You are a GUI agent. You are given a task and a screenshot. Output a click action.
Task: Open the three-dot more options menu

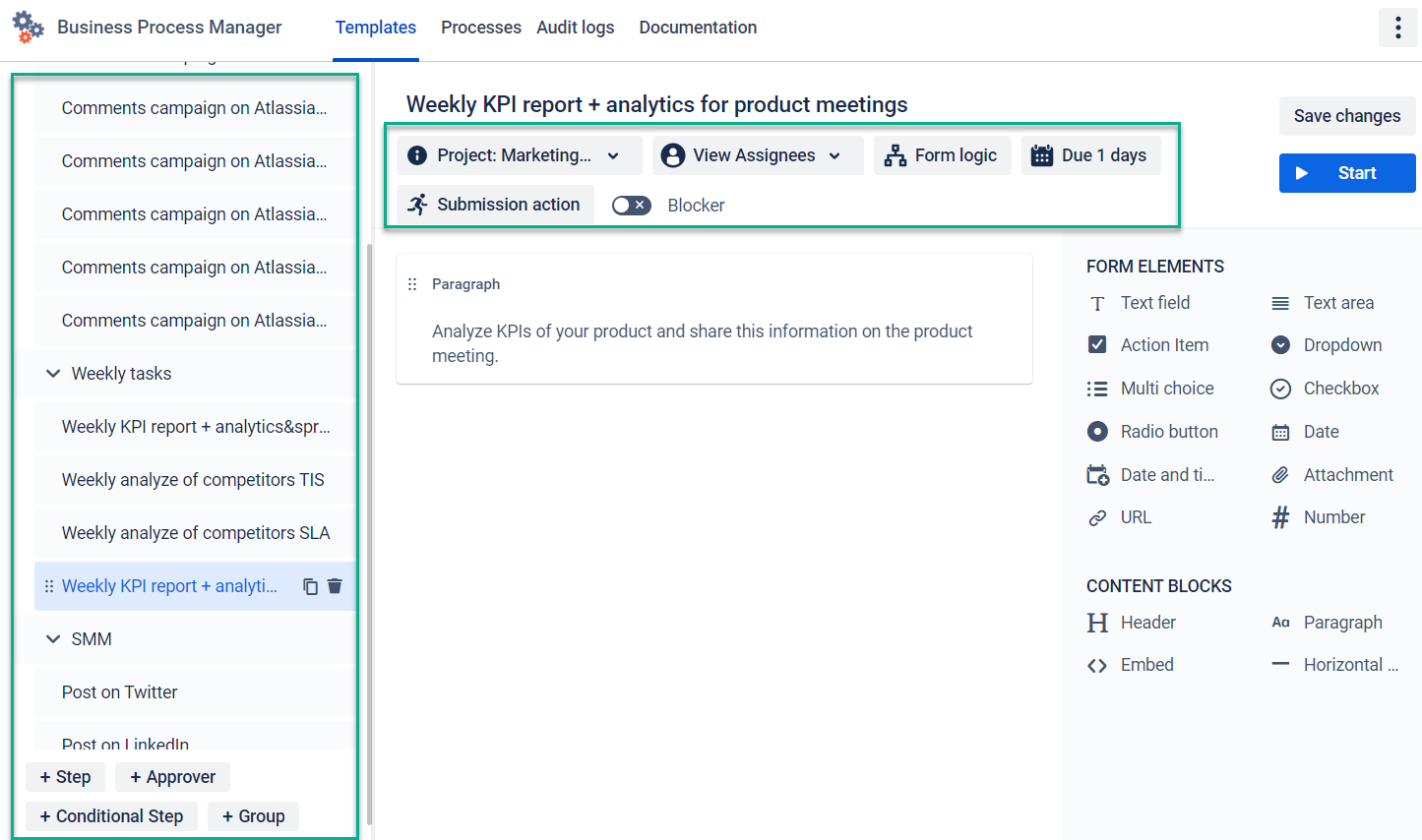pyautogui.click(x=1397, y=28)
